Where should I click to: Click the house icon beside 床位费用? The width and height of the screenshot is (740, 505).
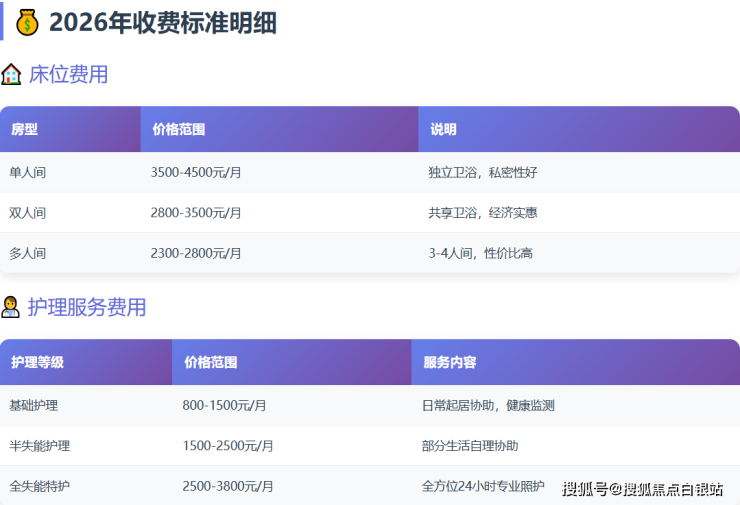click(x=11, y=75)
